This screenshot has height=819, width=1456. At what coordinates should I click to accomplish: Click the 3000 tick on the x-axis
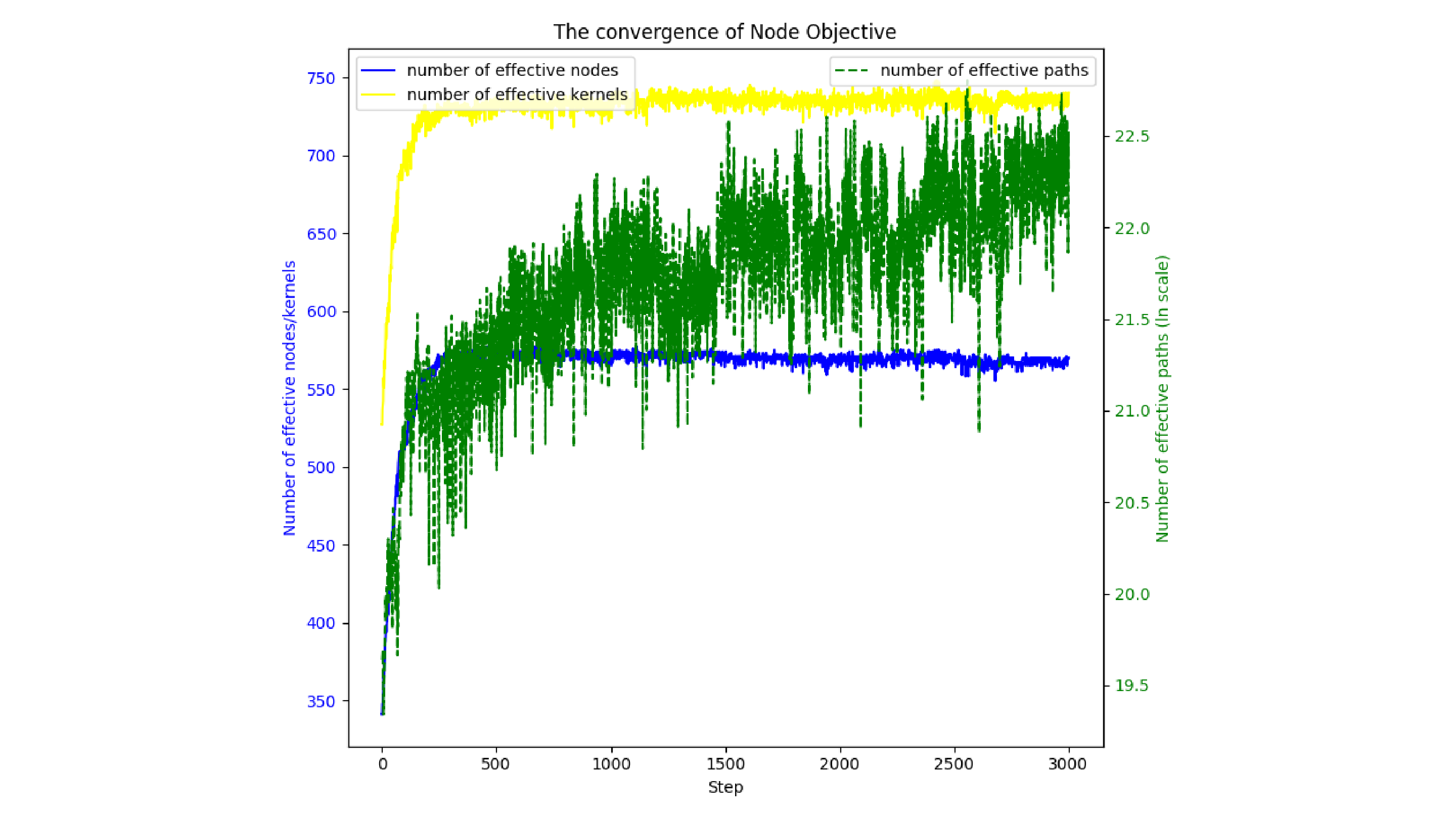tap(1067, 764)
